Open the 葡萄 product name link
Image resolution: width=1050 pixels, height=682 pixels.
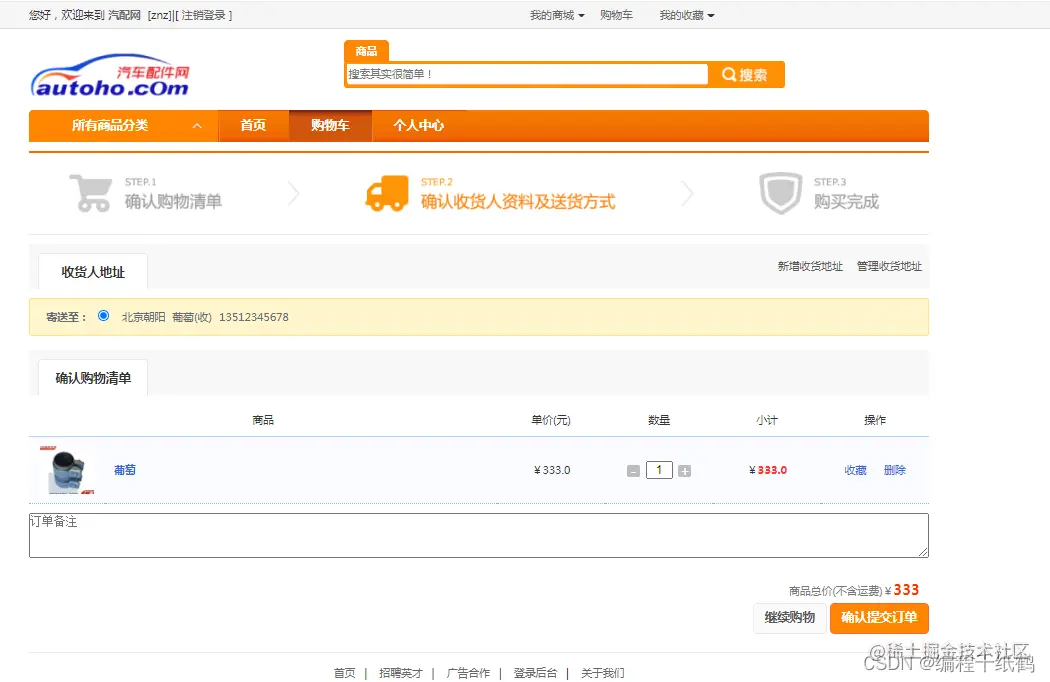pos(125,470)
